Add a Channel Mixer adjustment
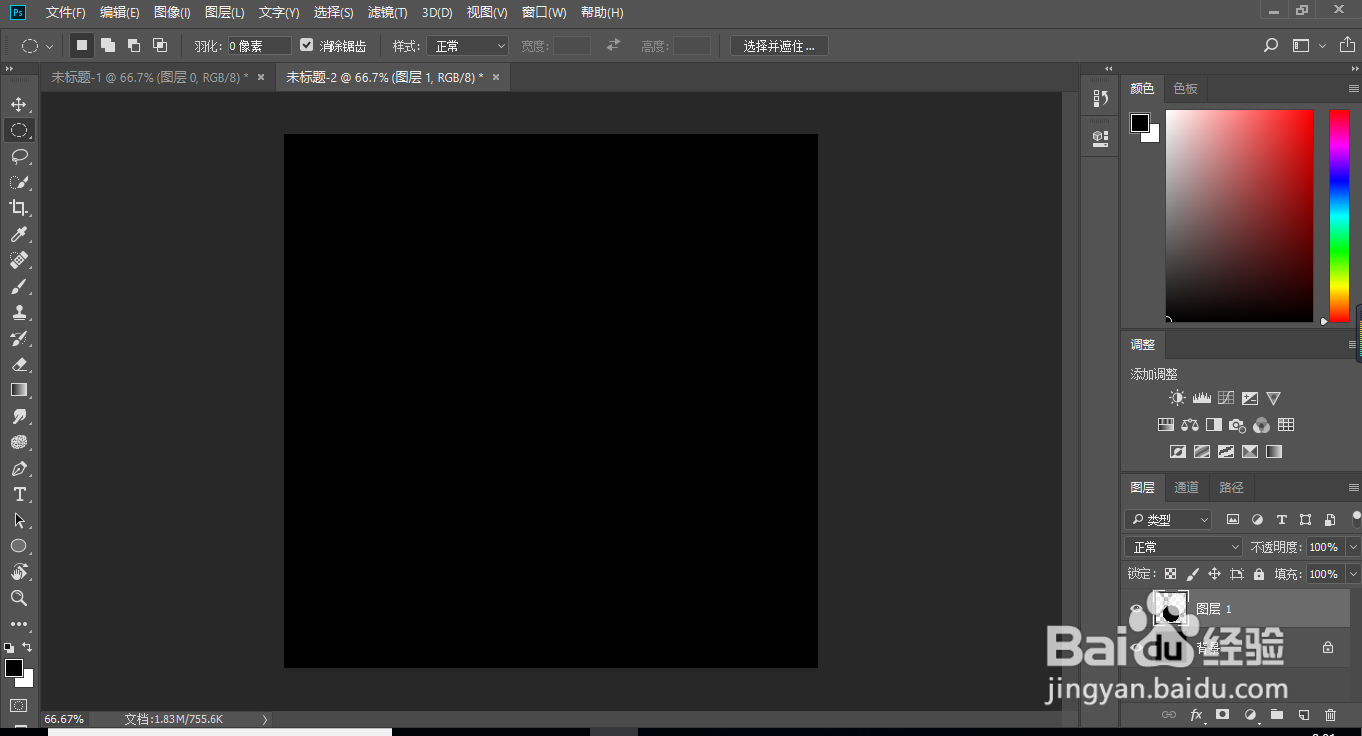 coord(1261,425)
